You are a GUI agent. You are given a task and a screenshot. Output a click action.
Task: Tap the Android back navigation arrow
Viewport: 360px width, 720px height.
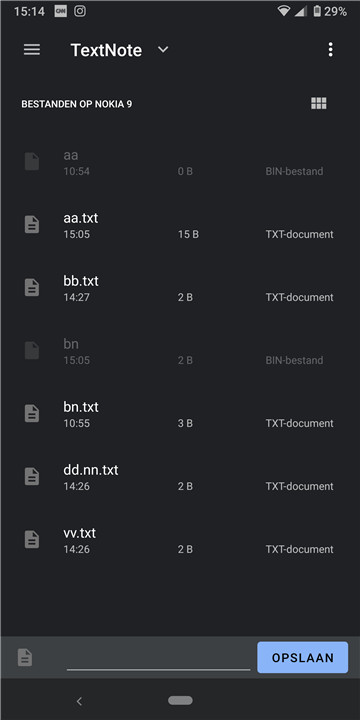(x=79, y=701)
